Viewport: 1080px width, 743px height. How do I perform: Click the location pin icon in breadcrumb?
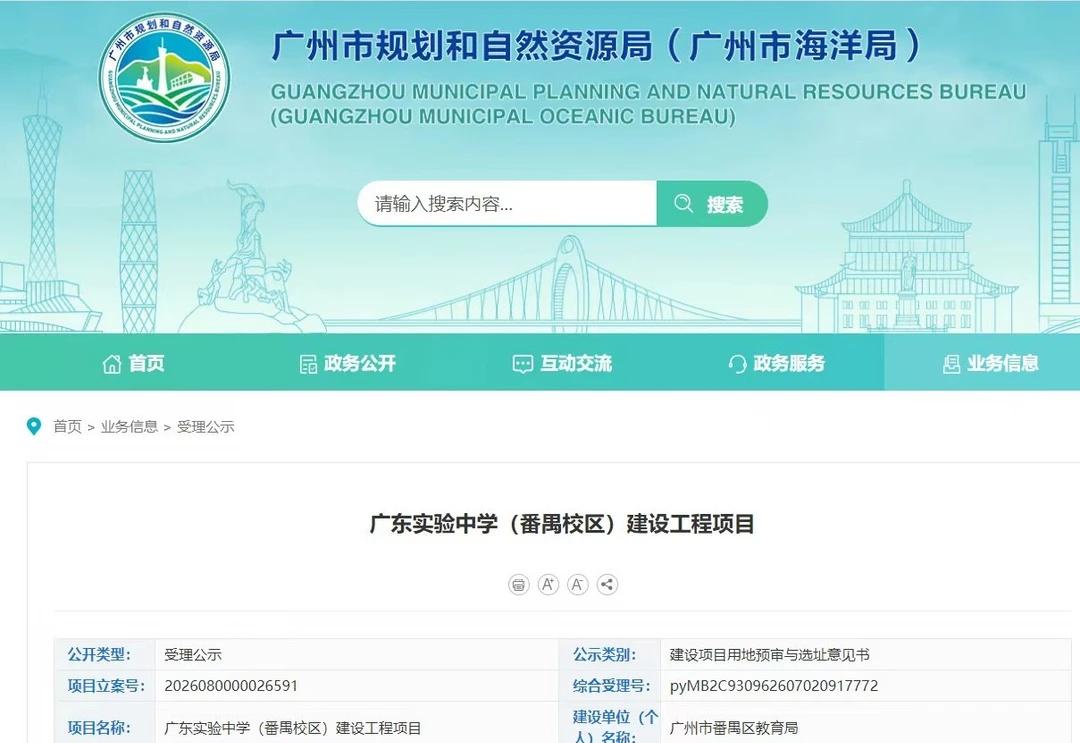tap(33, 426)
